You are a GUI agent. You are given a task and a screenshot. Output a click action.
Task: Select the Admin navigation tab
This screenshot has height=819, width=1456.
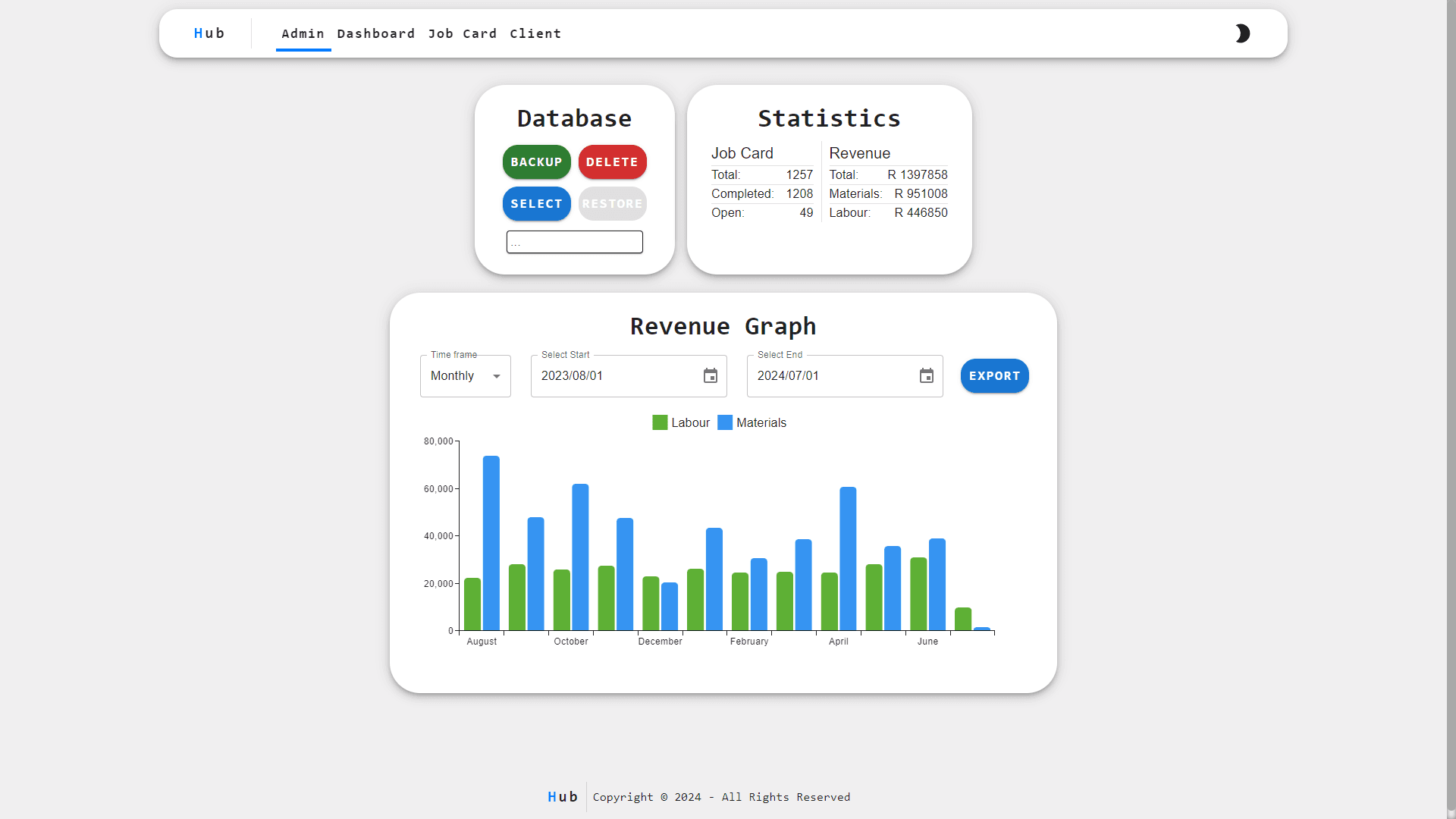pos(303,33)
